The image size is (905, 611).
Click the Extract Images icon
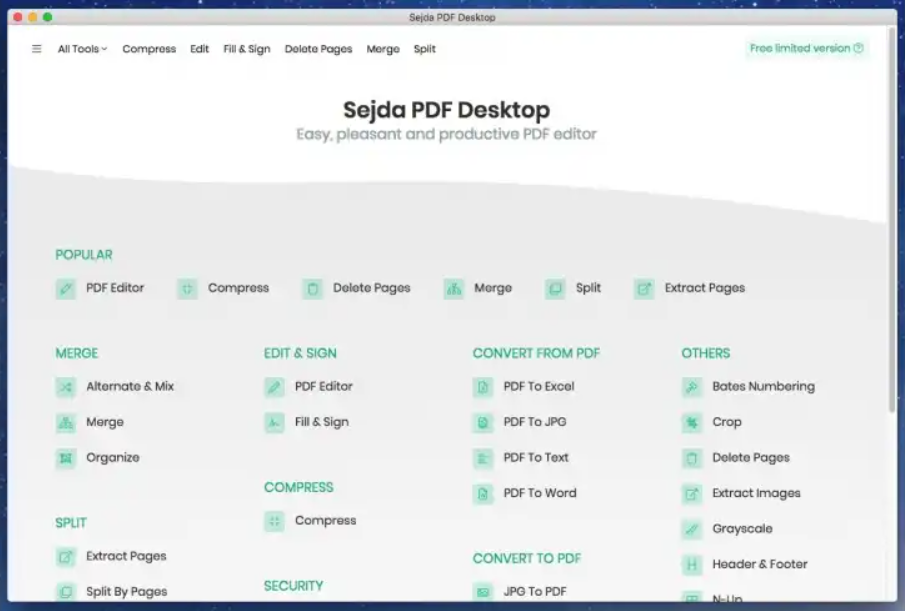[x=692, y=493]
